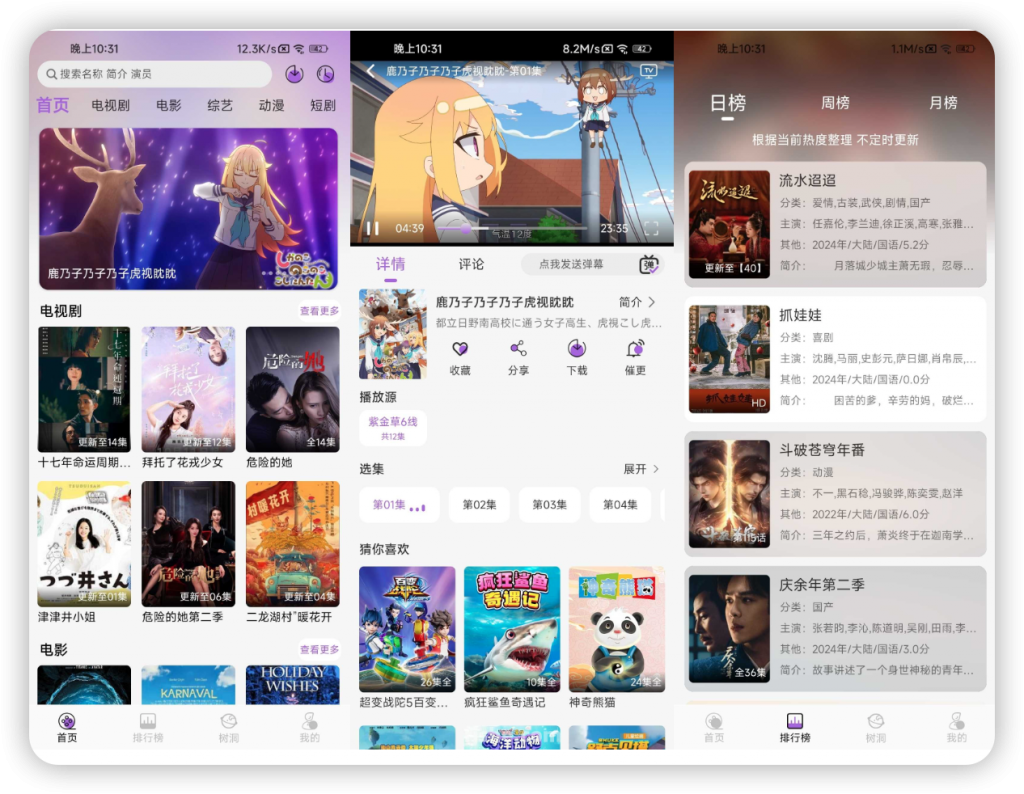Enter fullscreen with the player's expand icon
1024x794 pixels.
[651, 228]
